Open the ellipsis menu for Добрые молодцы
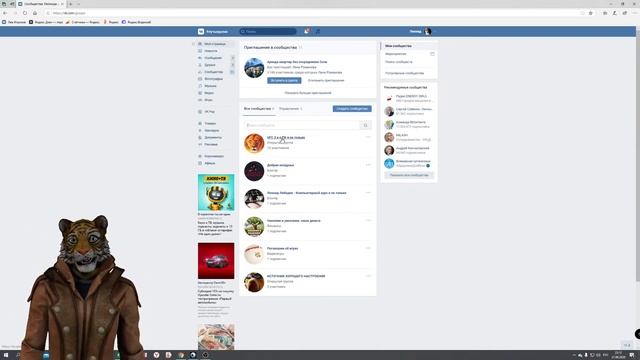The image size is (640, 360). [368, 165]
